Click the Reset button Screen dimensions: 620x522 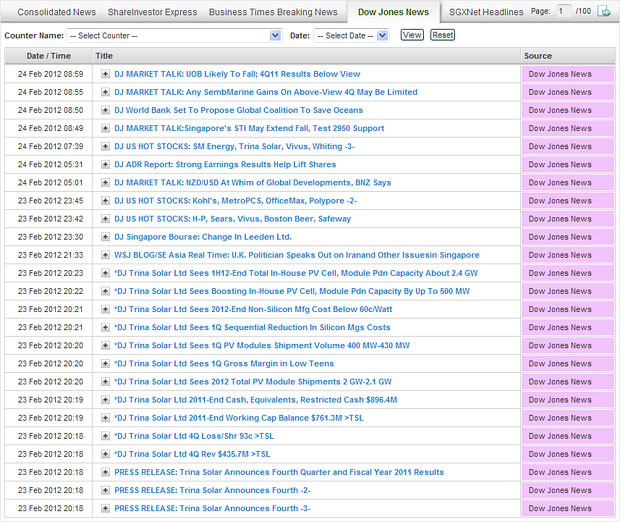pos(442,35)
